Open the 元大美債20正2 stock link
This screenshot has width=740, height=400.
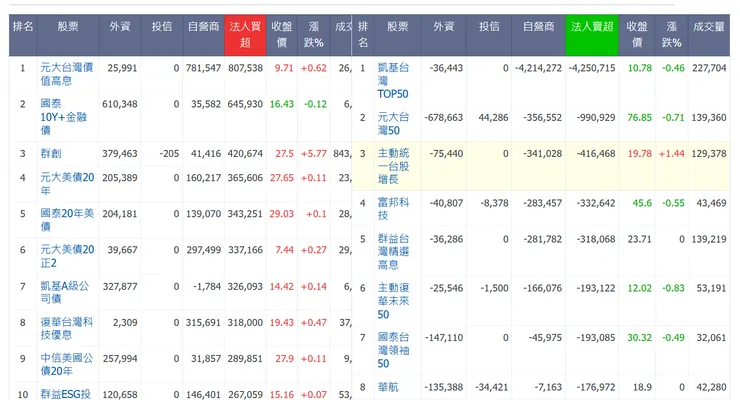68,257
